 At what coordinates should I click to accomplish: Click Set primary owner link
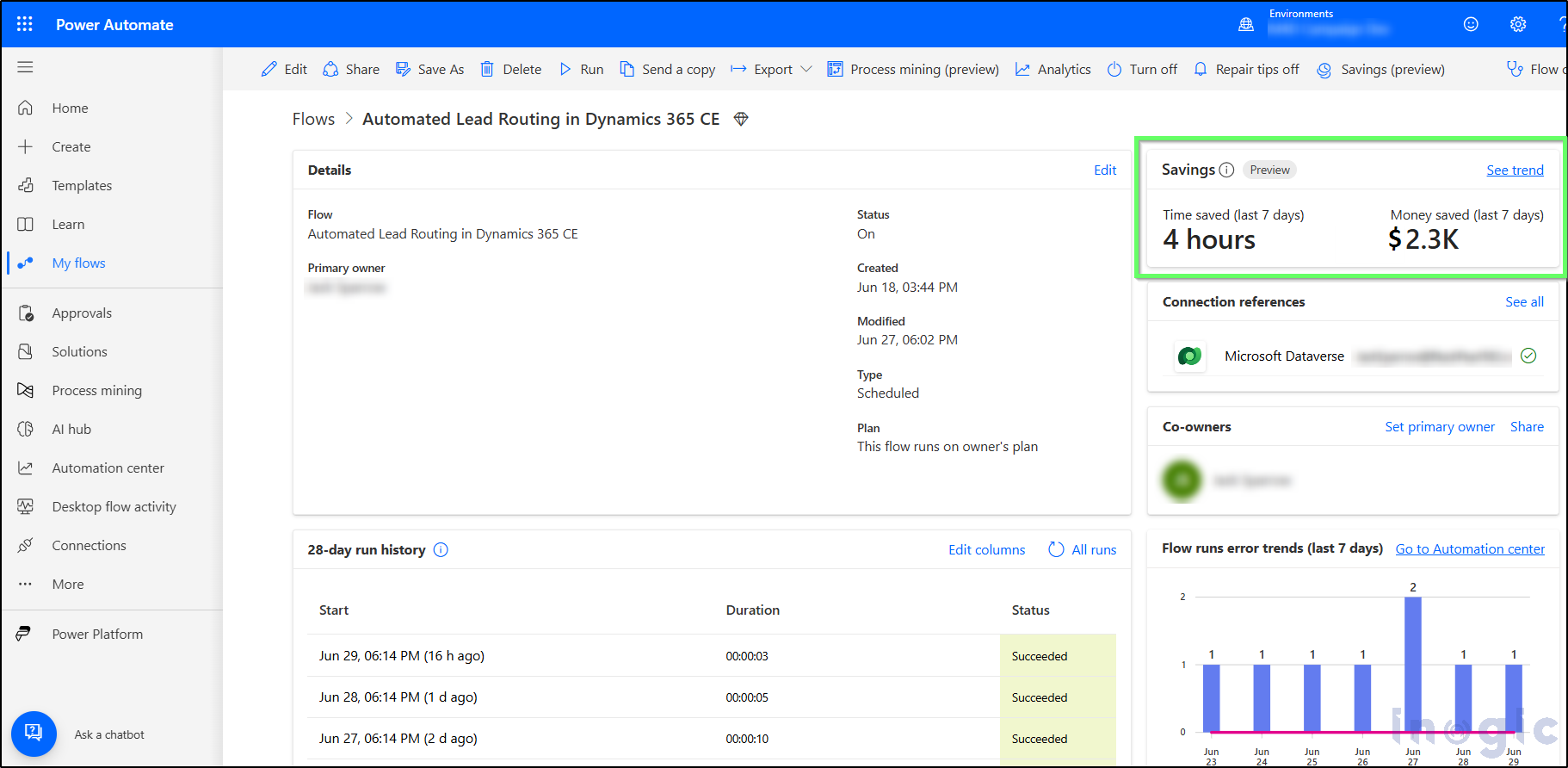click(x=1440, y=426)
